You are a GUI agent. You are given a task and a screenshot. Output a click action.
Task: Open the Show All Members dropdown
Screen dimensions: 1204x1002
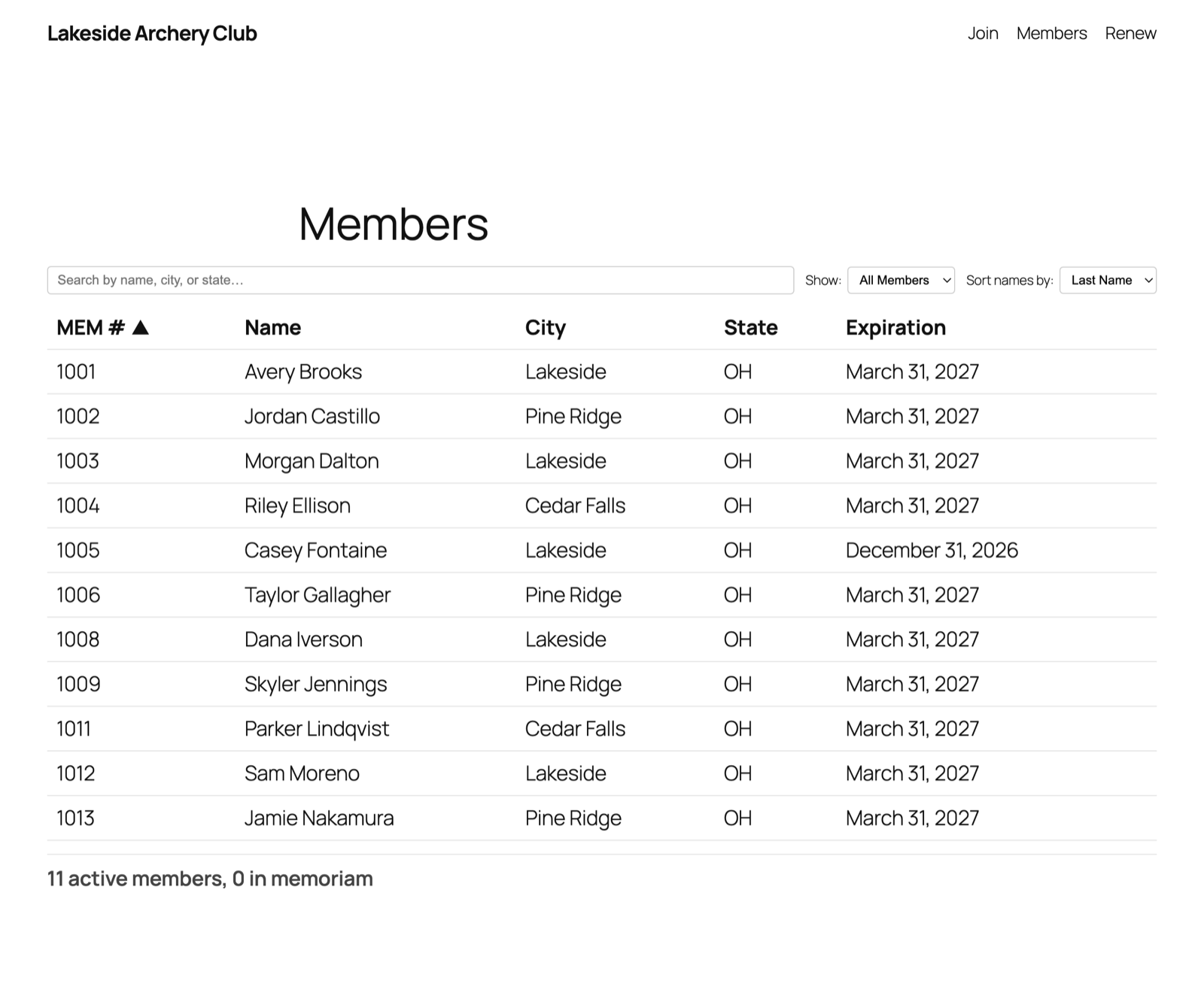tap(901, 280)
